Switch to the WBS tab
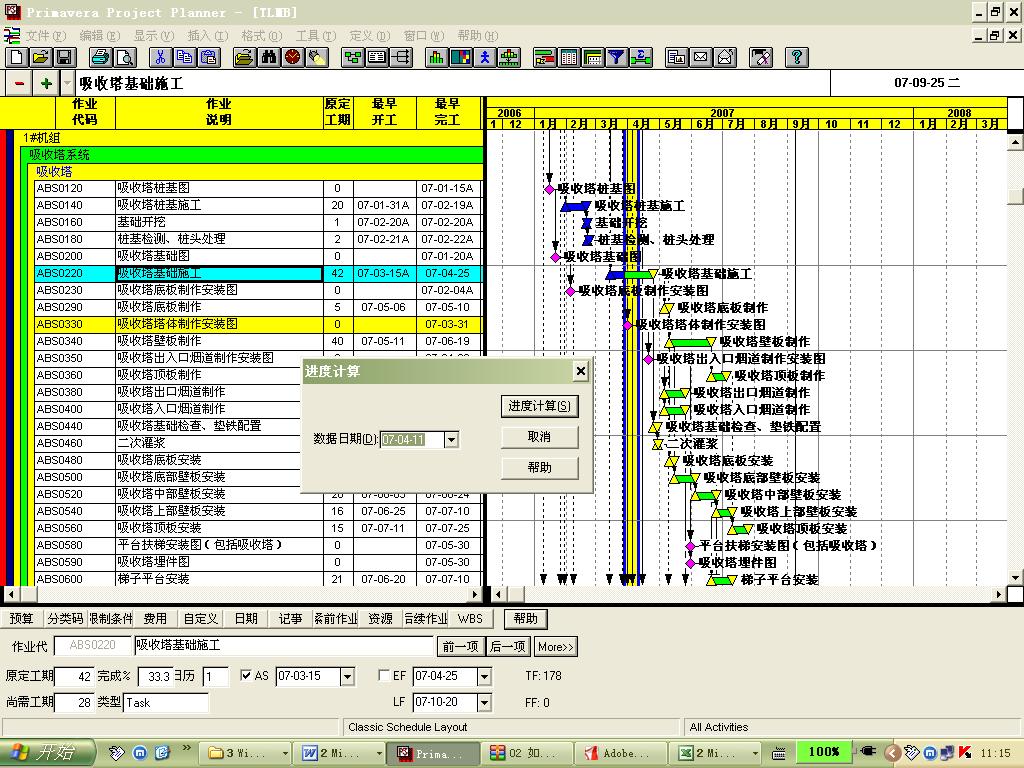Viewport: 1024px width, 768px height. pos(470,618)
